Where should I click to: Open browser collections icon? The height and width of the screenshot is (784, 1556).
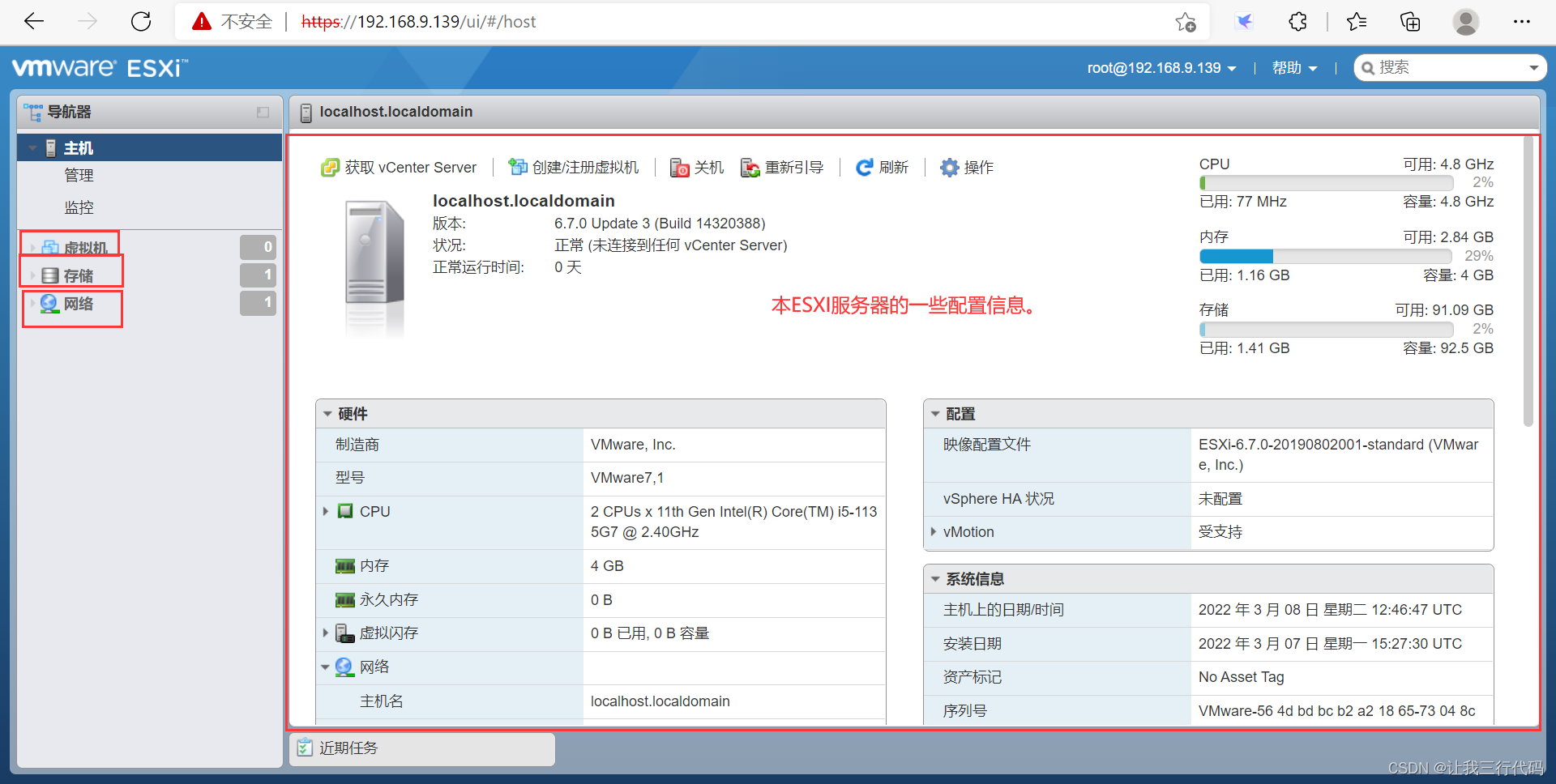1410,22
